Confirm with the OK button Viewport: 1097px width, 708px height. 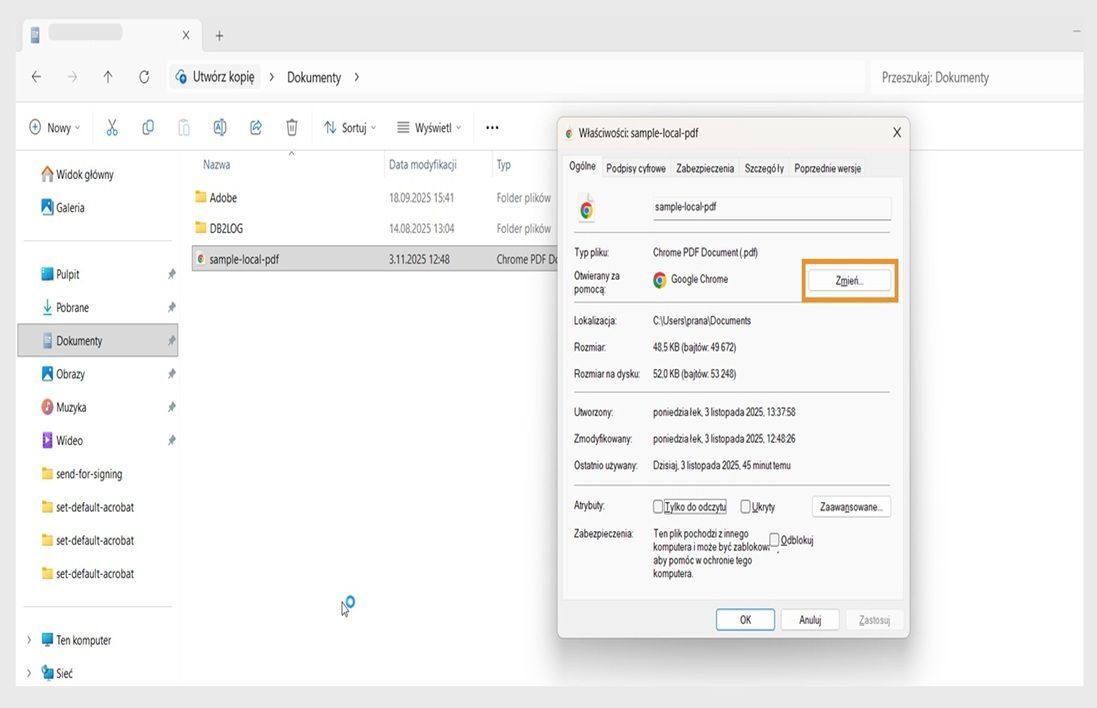[x=745, y=620]
